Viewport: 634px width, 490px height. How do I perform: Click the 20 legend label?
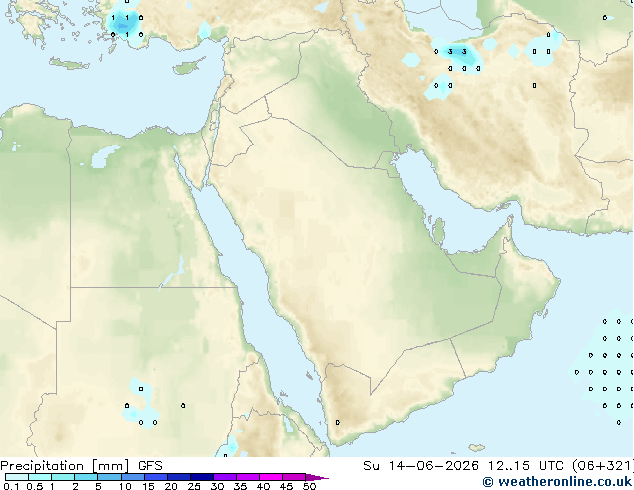pyautogui.click(x=171, y=486)
